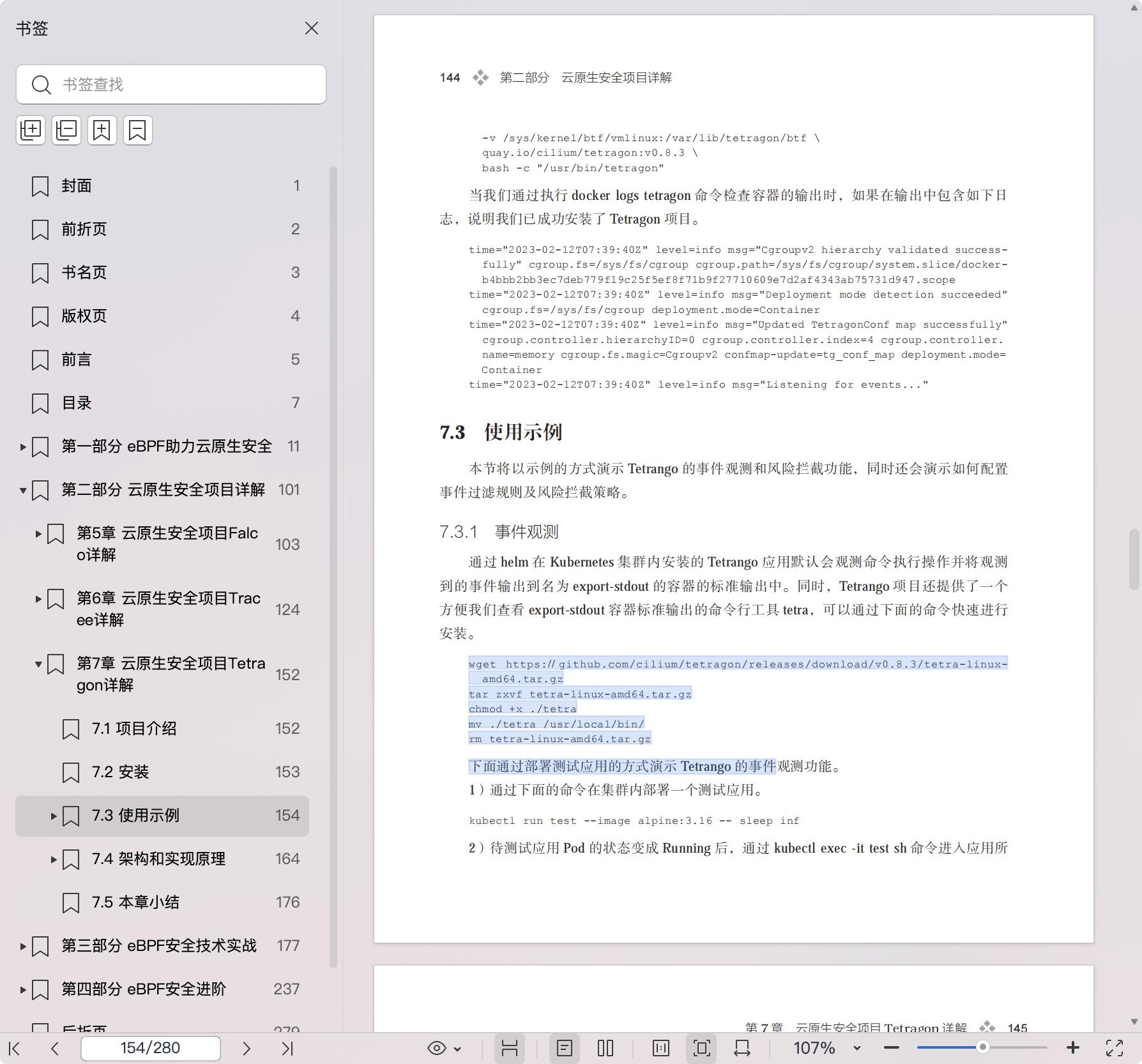
Task: Click the rm tetra-linux-amd64.tar.gz line
Action: [560, 739]
